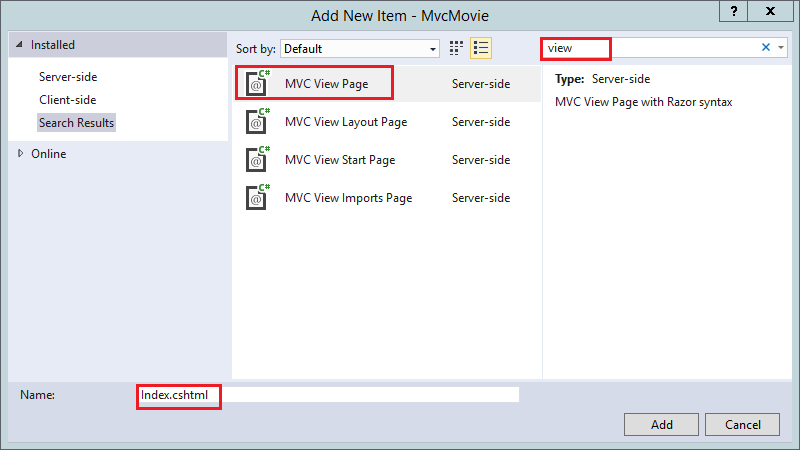800x450 pixels.
Task: Click 'Server-side' type in MVC View Layout Page row
Action: 481,122
